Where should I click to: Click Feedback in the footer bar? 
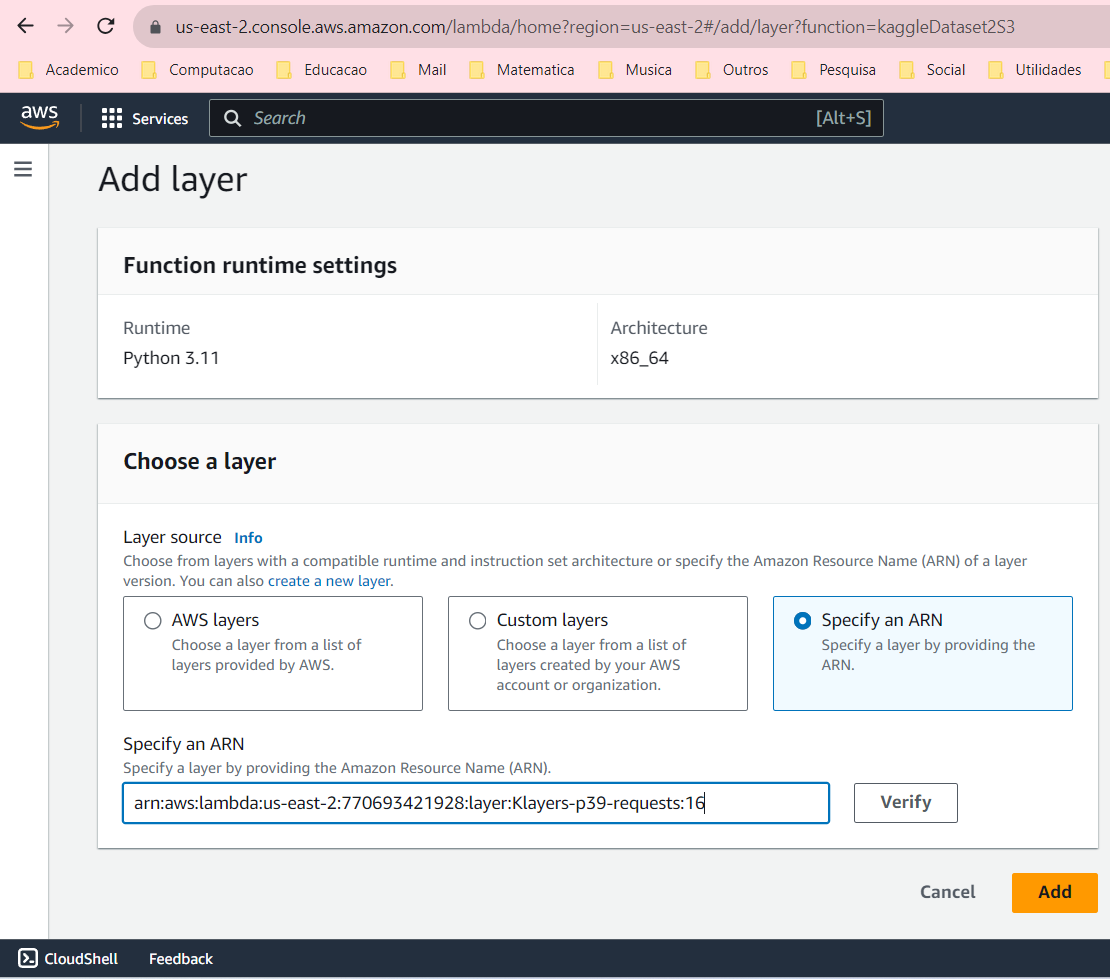[x=181, y=959]
